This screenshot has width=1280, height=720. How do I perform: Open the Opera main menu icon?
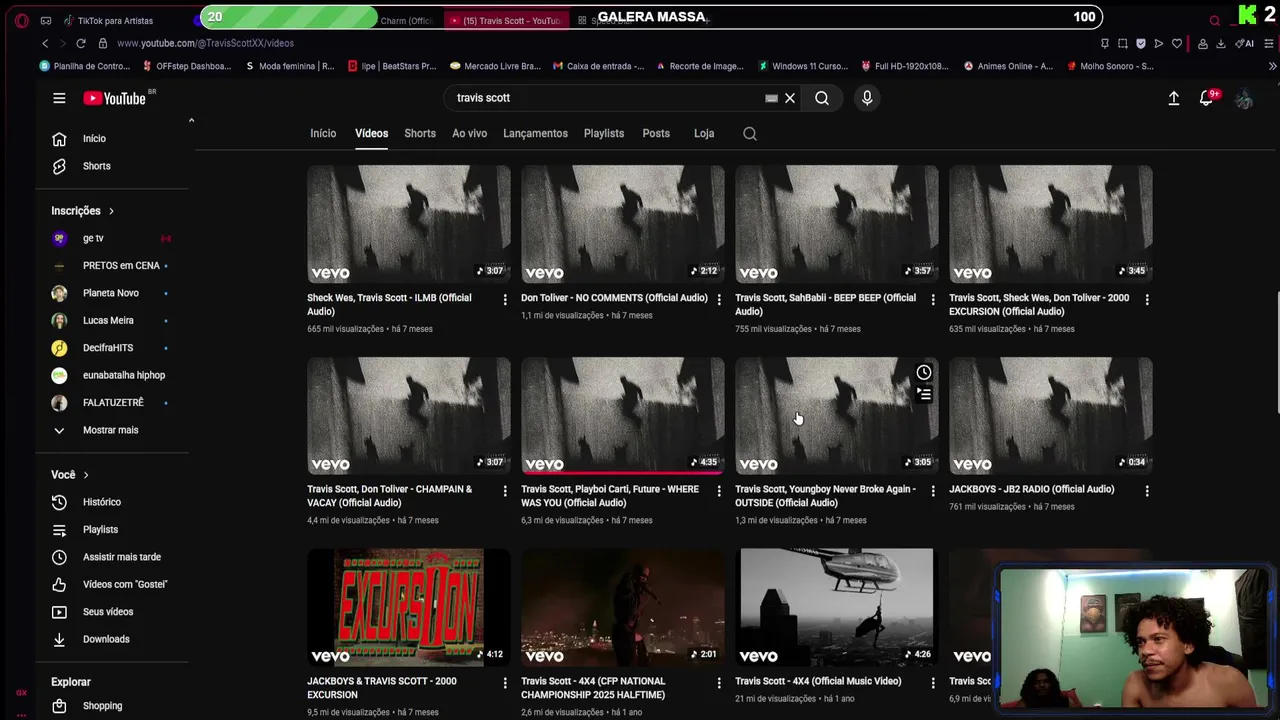coord(22,20)
